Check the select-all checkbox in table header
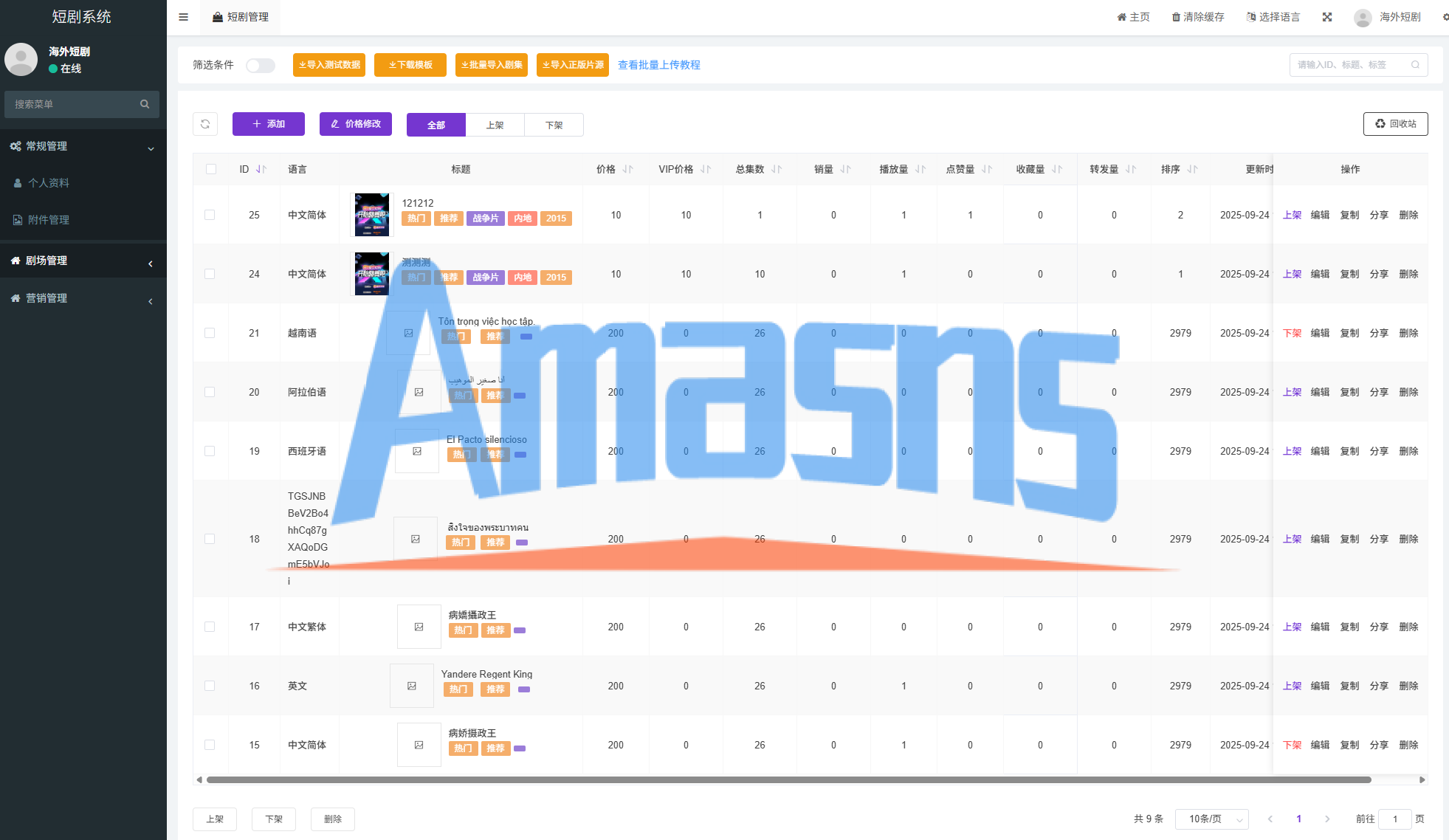Screen dimensions: 1449x840 tap(211, 169)
